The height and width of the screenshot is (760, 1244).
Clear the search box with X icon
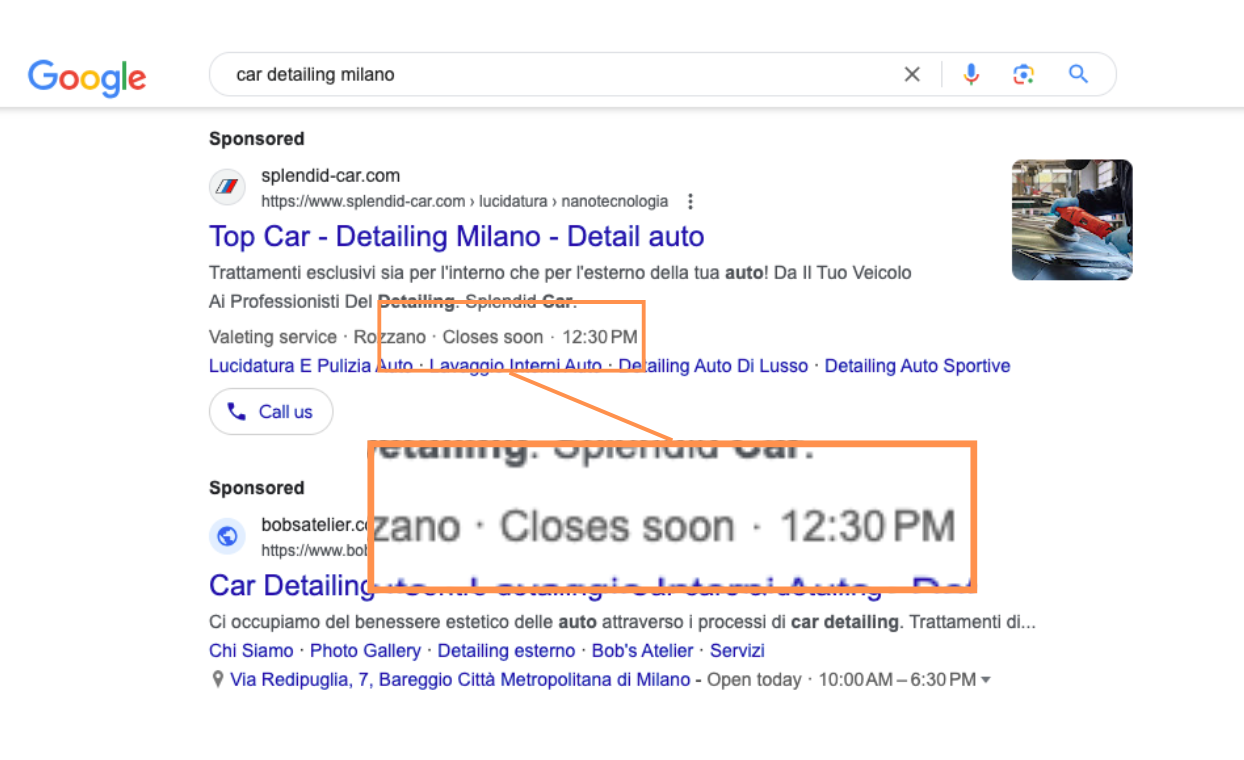(x=912, y=74)
